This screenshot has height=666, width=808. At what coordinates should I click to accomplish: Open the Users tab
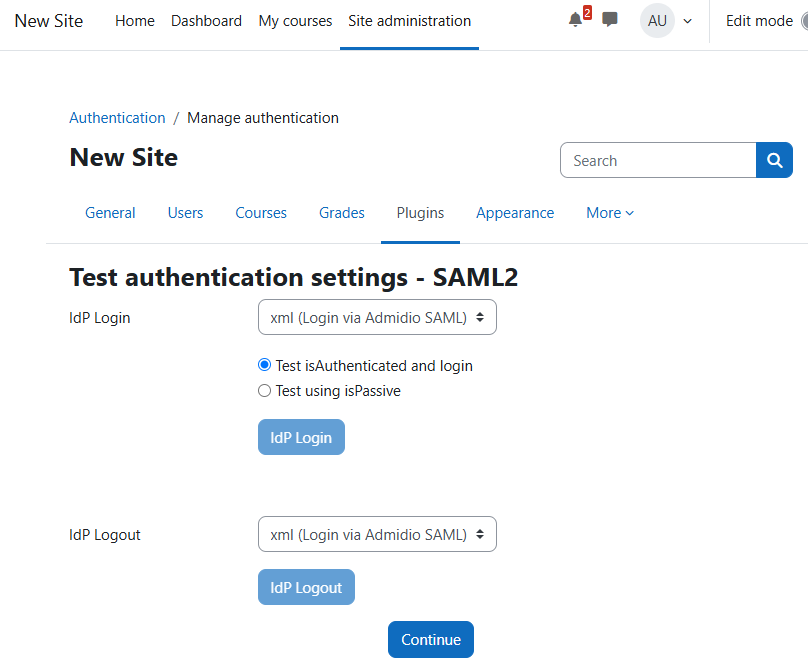click(185, 213)
